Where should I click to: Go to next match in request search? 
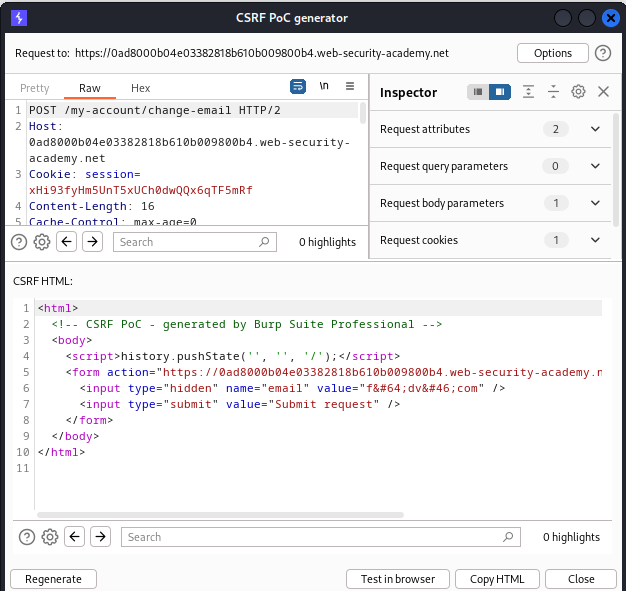pos(92,242)
